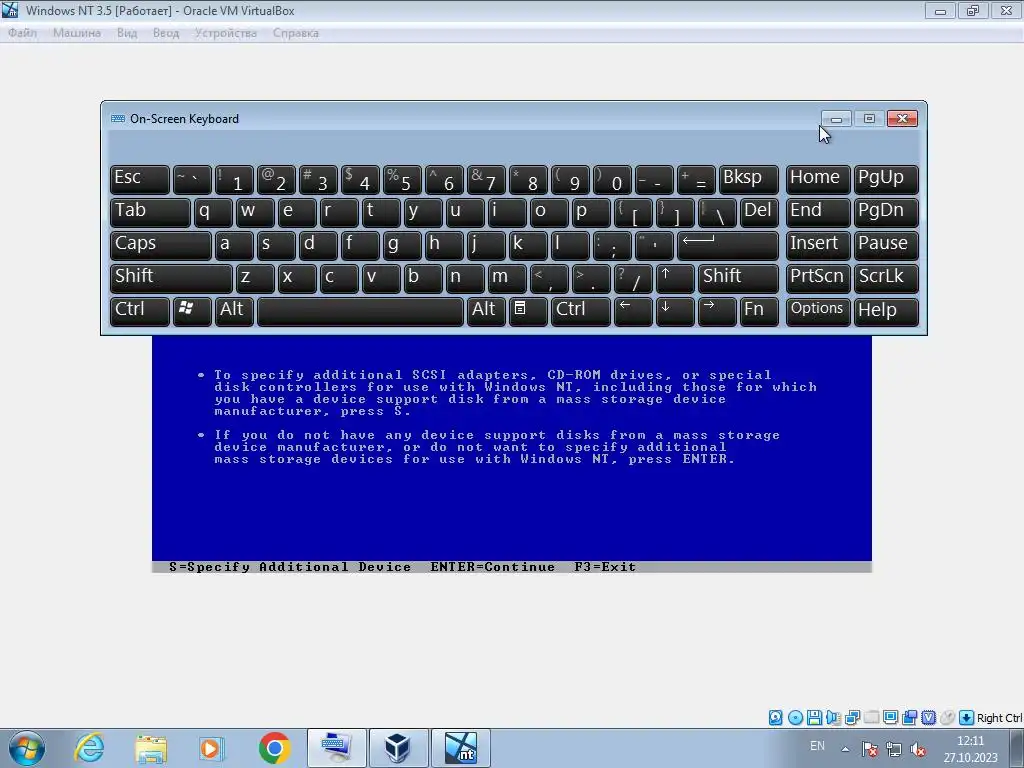Switch to On-Screen Keyboard taskbar button

click(337, 748)
